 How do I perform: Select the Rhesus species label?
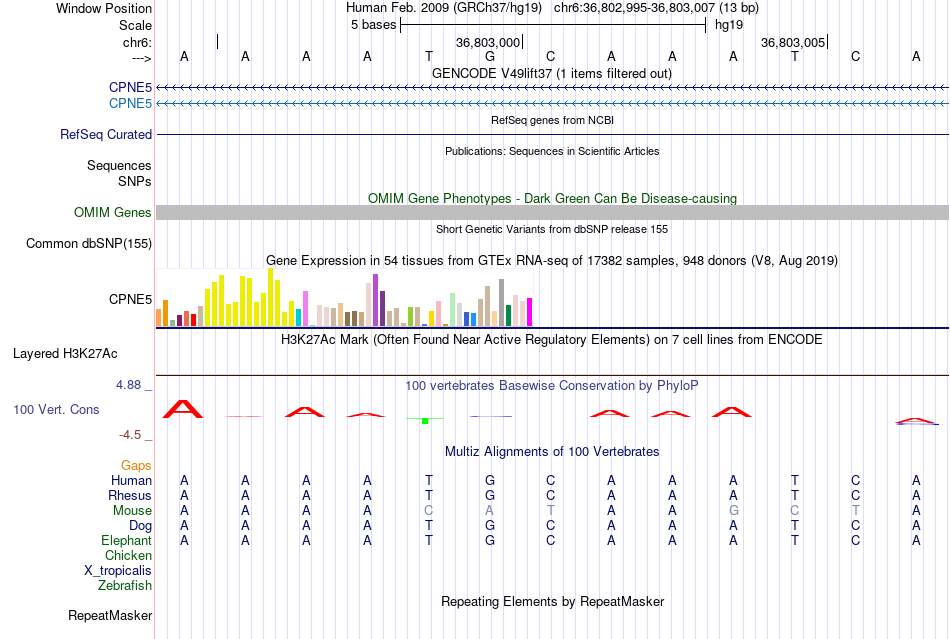click(x=130, y=495)
